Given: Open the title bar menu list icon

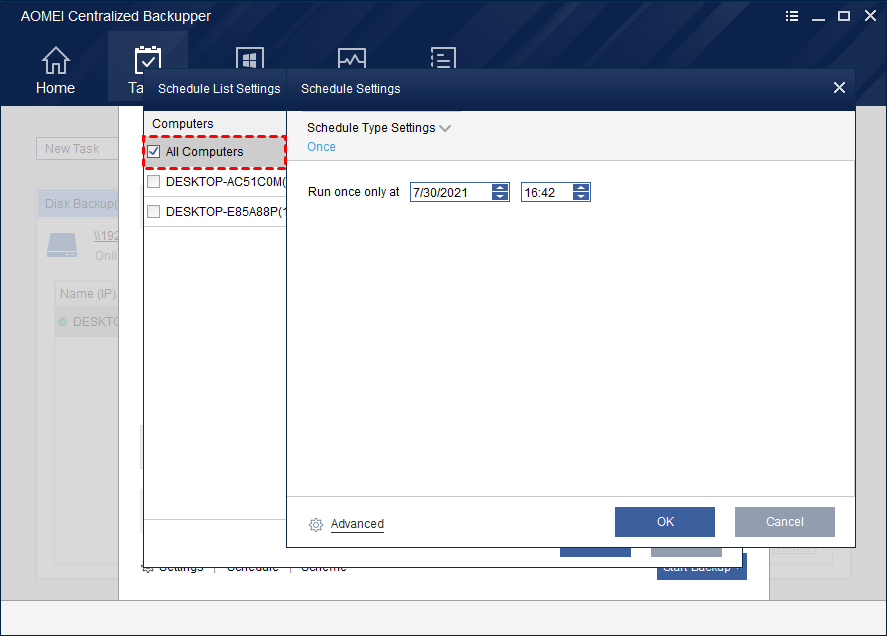Looking at the screenshot, I should 792,16.
